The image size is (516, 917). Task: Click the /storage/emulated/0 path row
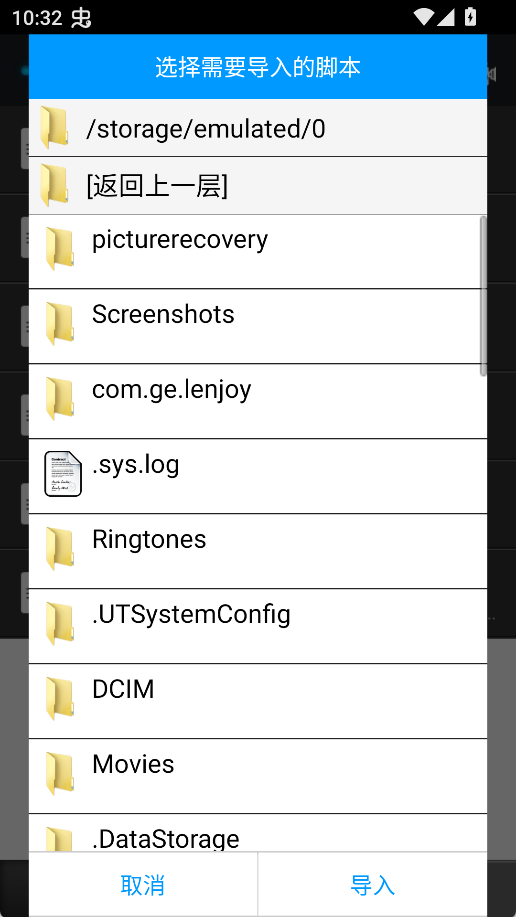258,128
